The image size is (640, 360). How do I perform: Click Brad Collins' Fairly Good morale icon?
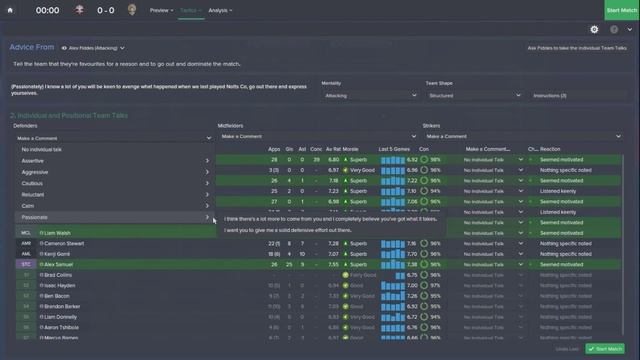pos(346,275)
